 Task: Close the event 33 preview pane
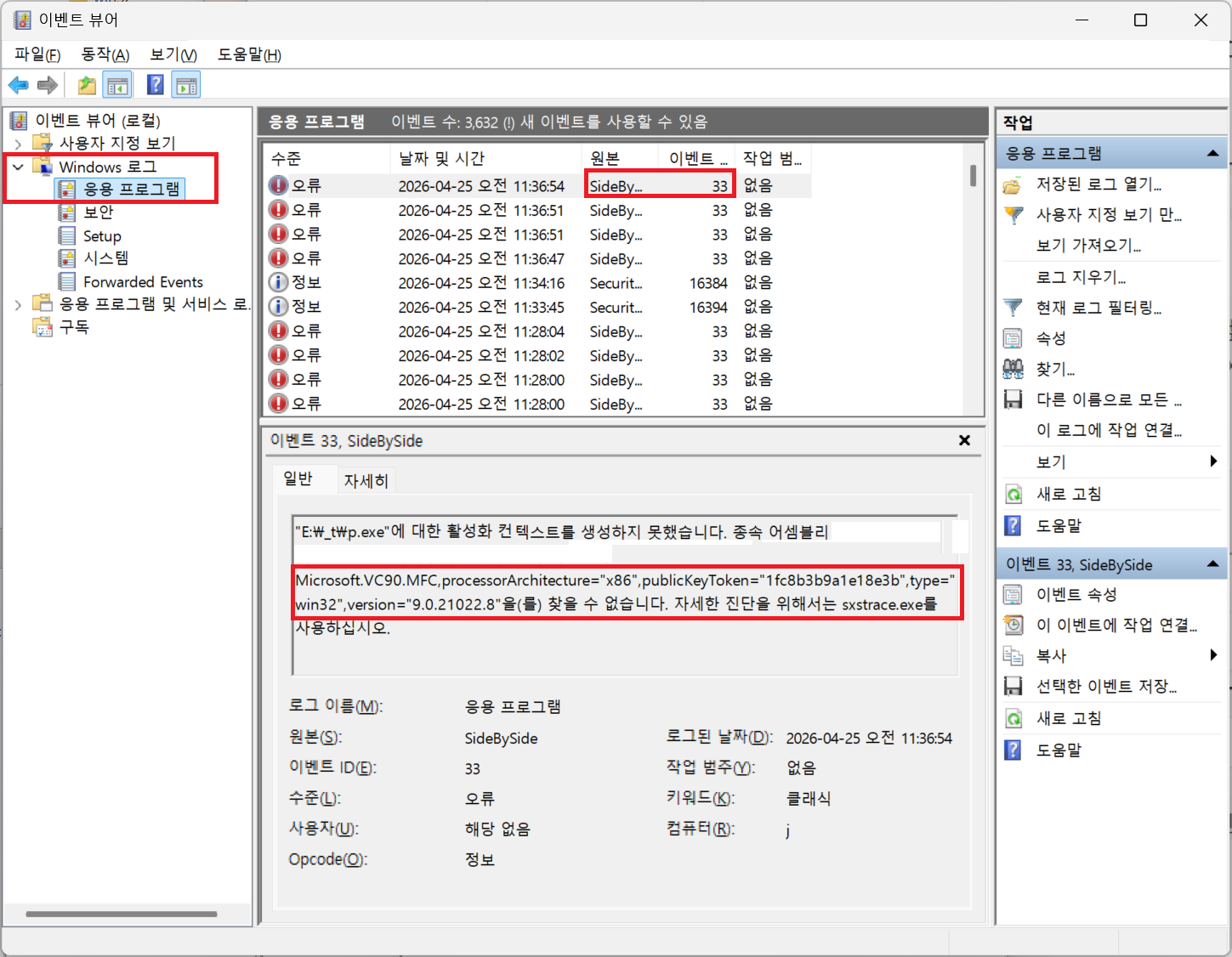click(964, 440)
